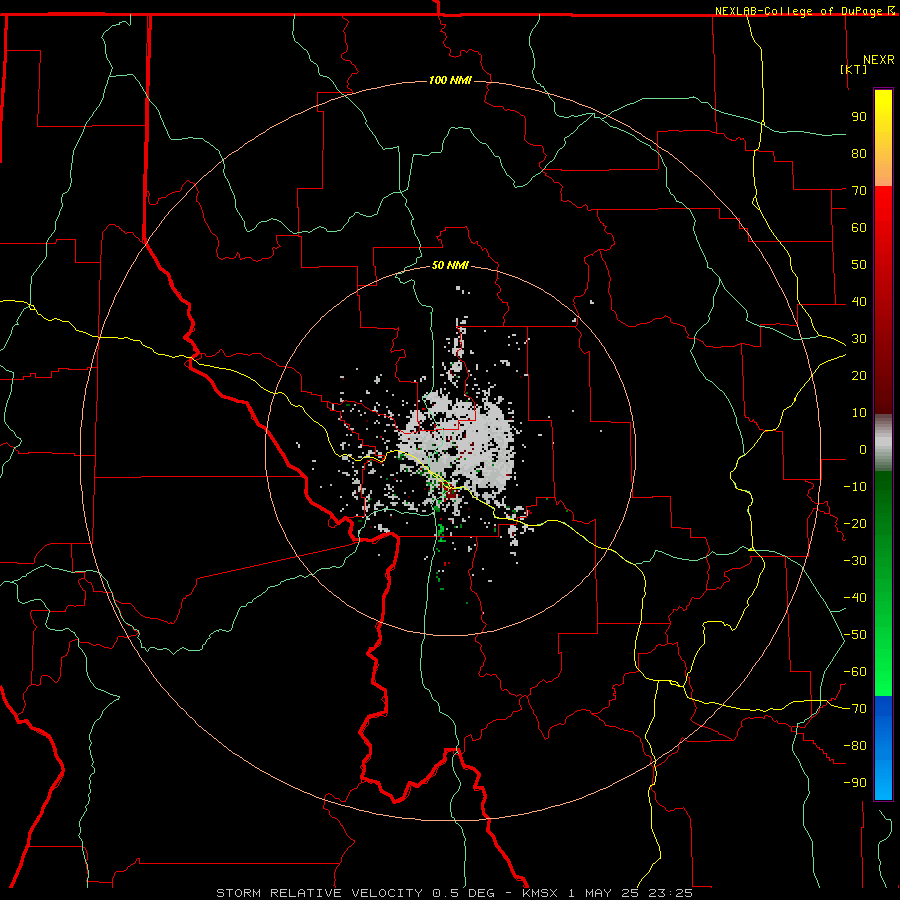
Task: Click the positive 10 value on velocity scale
Action: 859,413
